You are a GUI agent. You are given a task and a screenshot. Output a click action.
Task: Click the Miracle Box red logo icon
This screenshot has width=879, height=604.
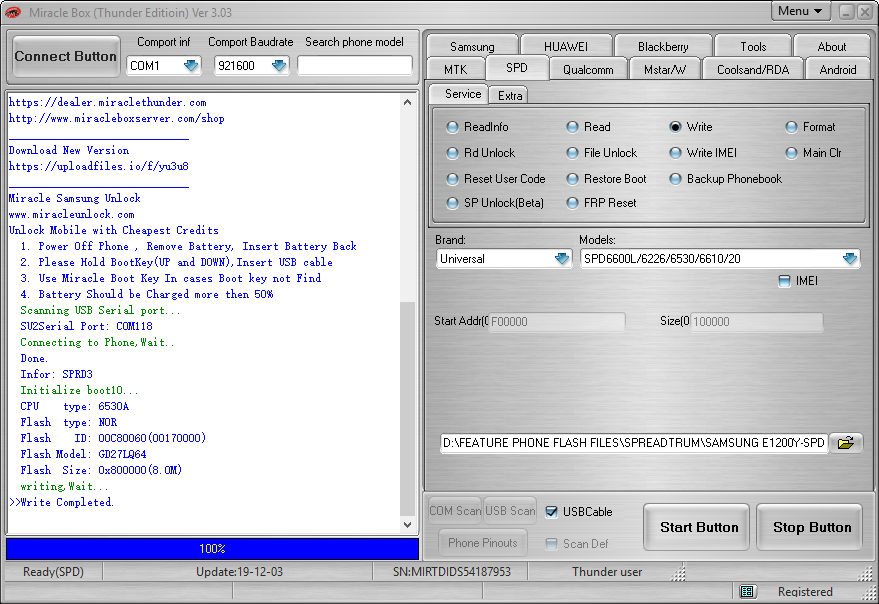click(12, 12)
